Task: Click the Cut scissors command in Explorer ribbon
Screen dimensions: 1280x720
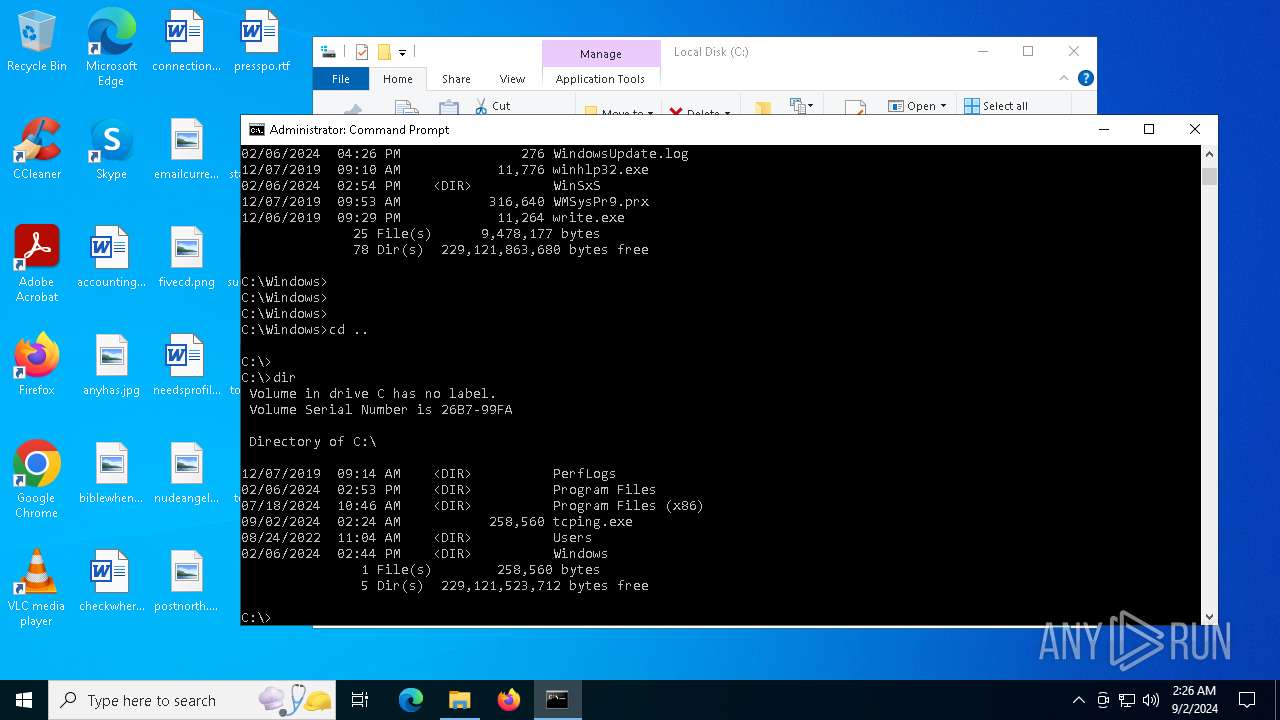Action: tap(492, 105)
